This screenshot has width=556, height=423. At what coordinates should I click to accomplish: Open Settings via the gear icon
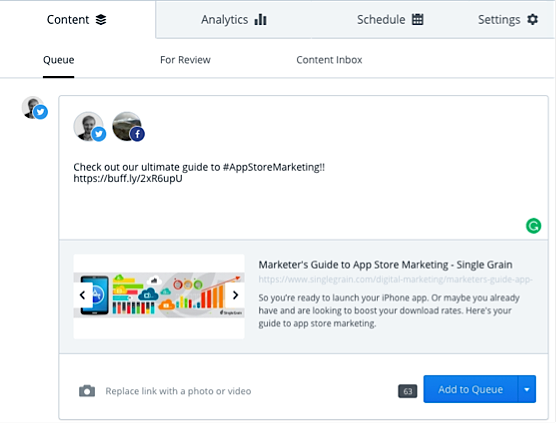pos(532,19)
